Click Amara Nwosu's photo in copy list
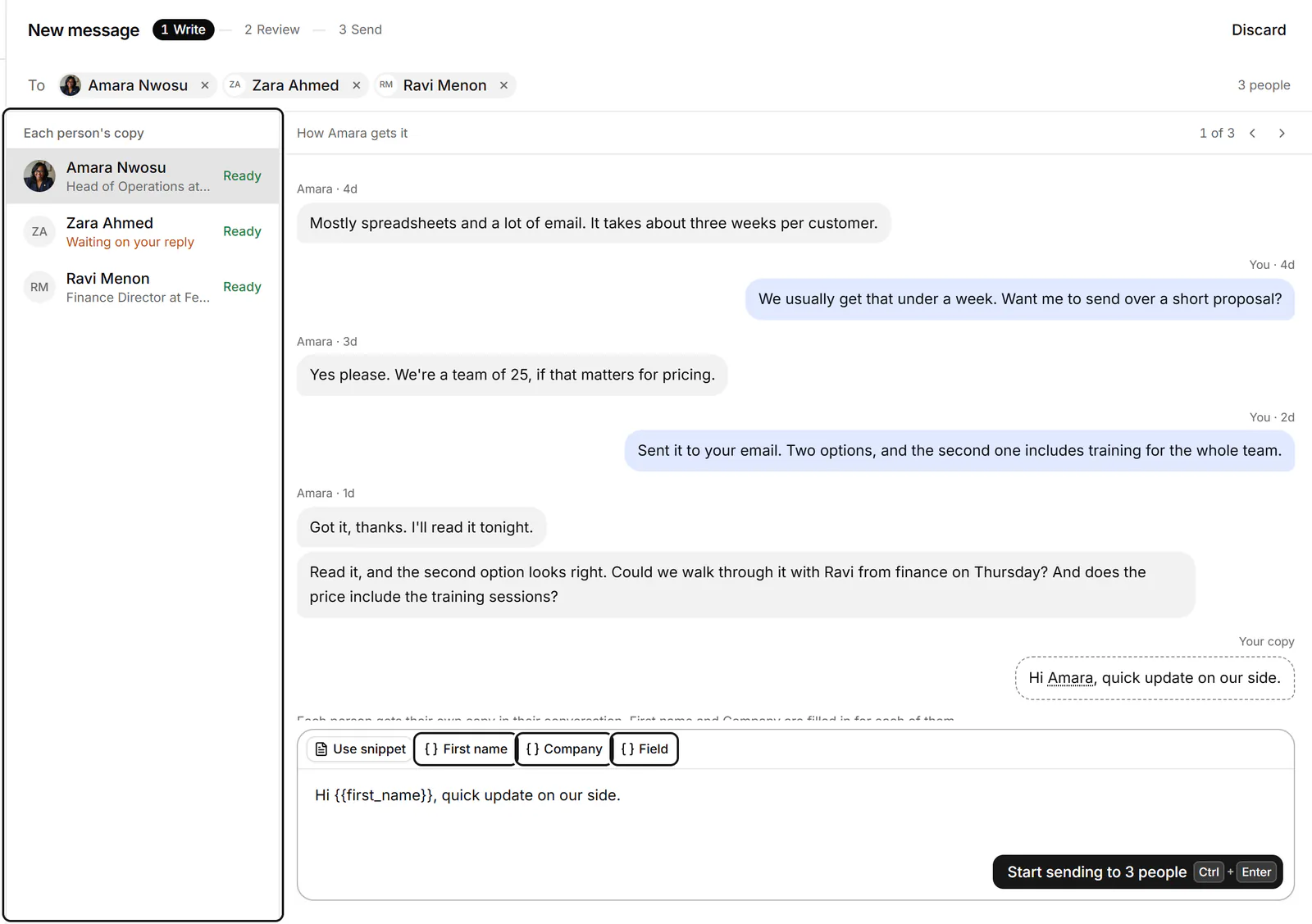 pyautogui.click(x=39, y=176)
